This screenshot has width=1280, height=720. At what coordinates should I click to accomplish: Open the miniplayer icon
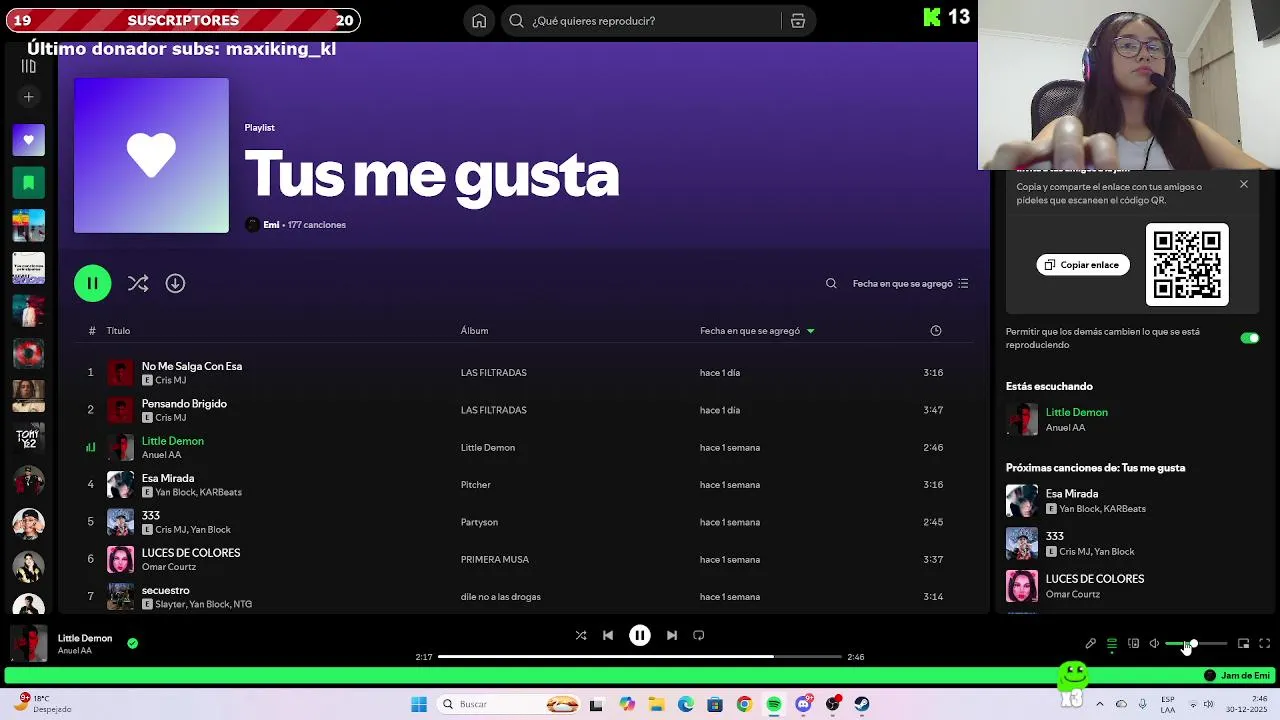click(x=1244, y=644)
